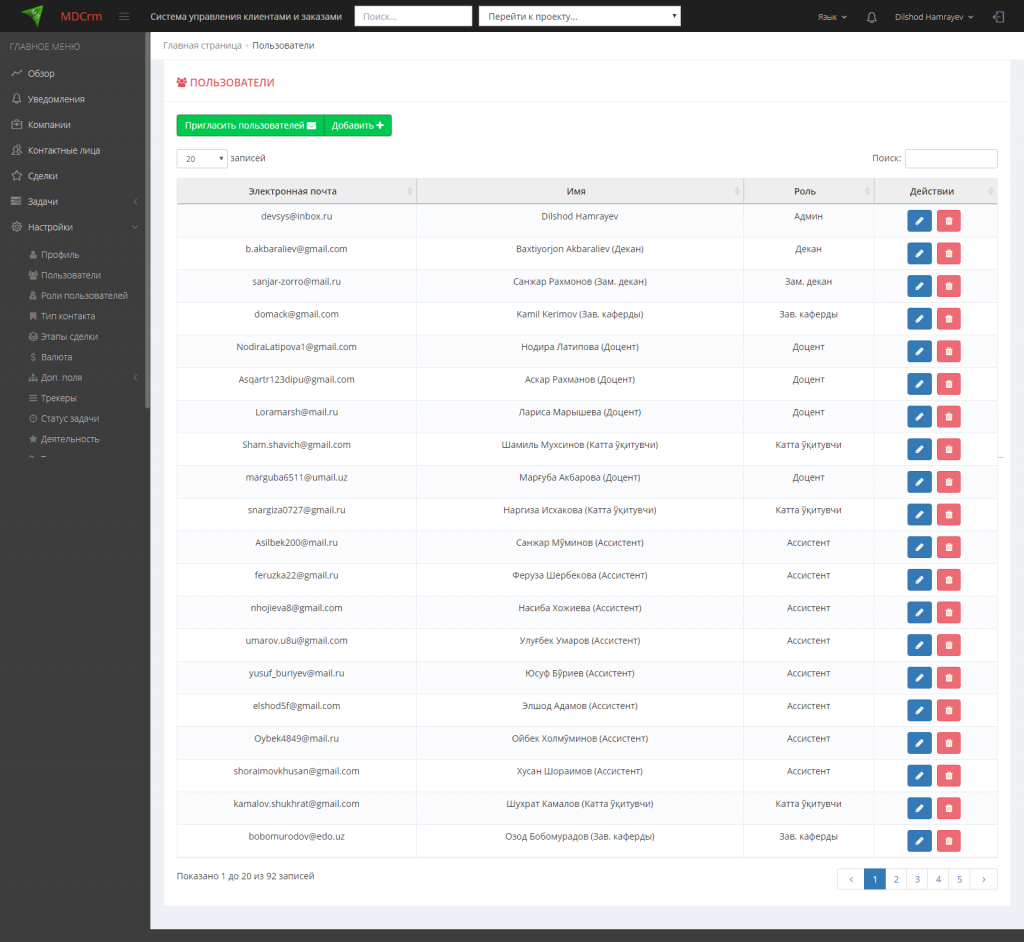The width and height of the screenshot is (1024, 942).
Task: Delete the bobomurodov@edo.uz user row
Action: click(948, 841)
